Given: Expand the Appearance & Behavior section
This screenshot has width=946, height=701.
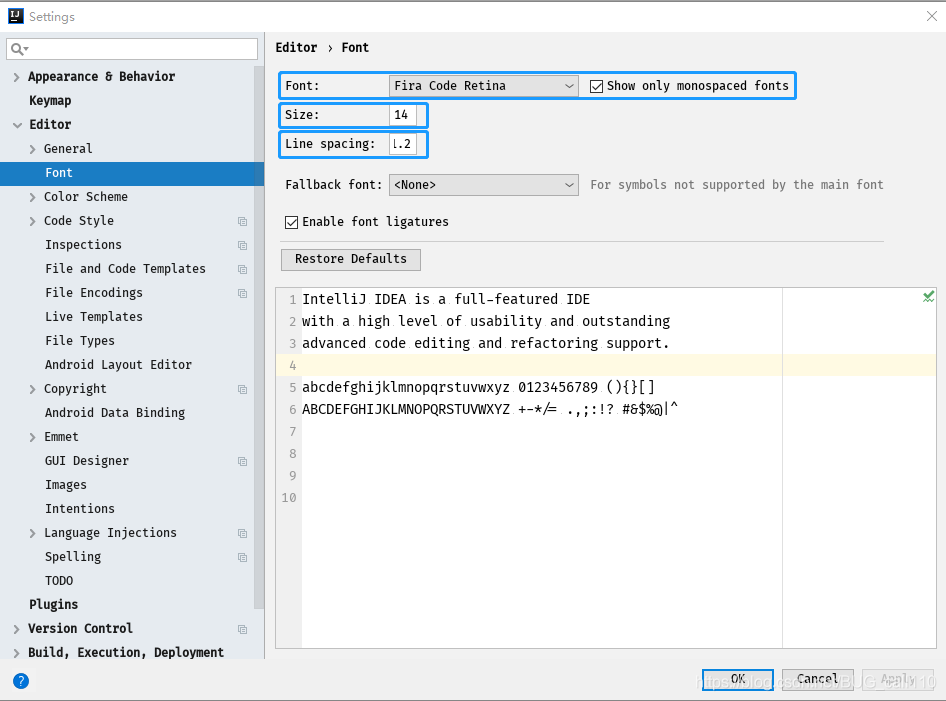Looking at the screenshot, I should tap(16, 76).
